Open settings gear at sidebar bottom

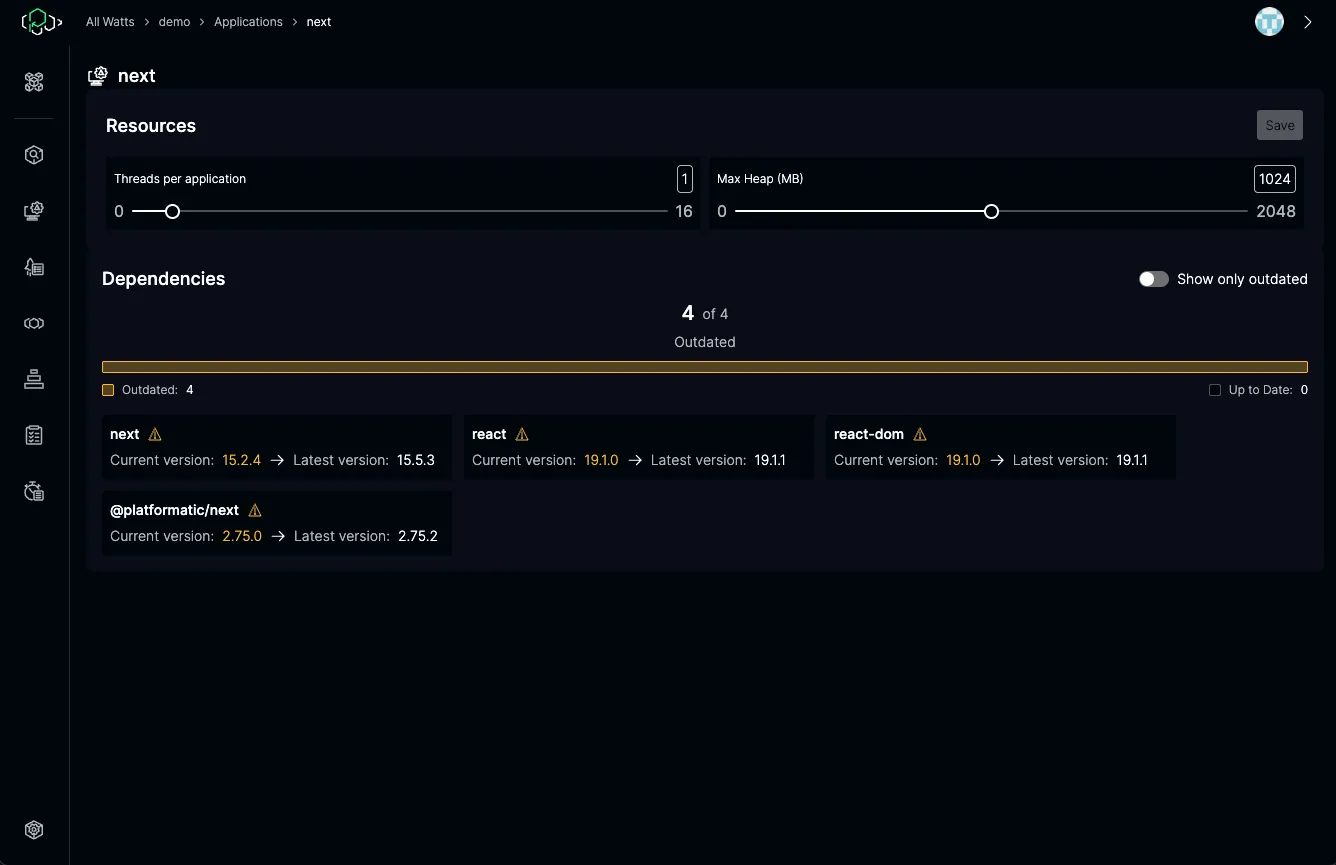34,830
